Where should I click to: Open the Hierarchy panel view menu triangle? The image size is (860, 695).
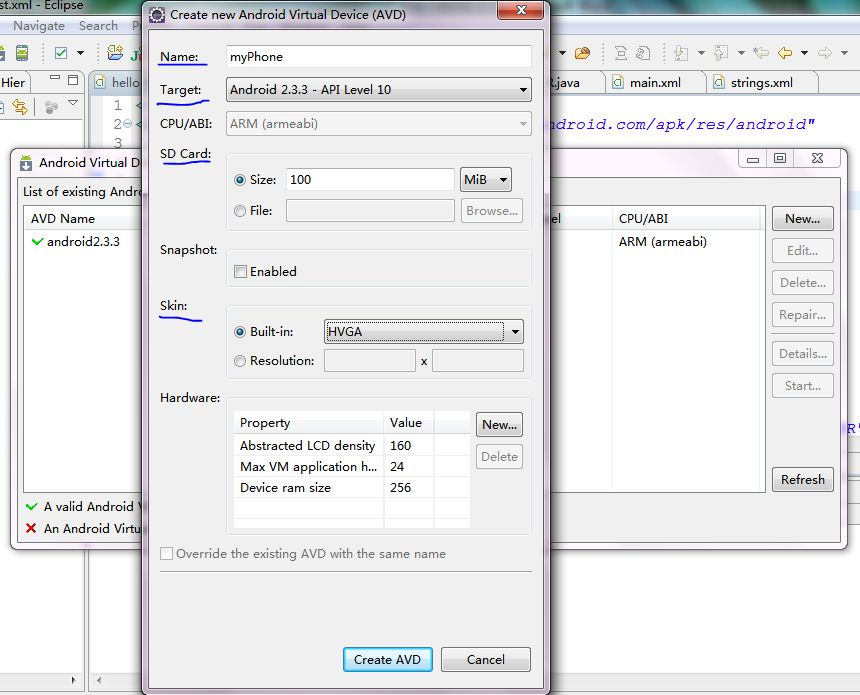[x=73, y=103]
